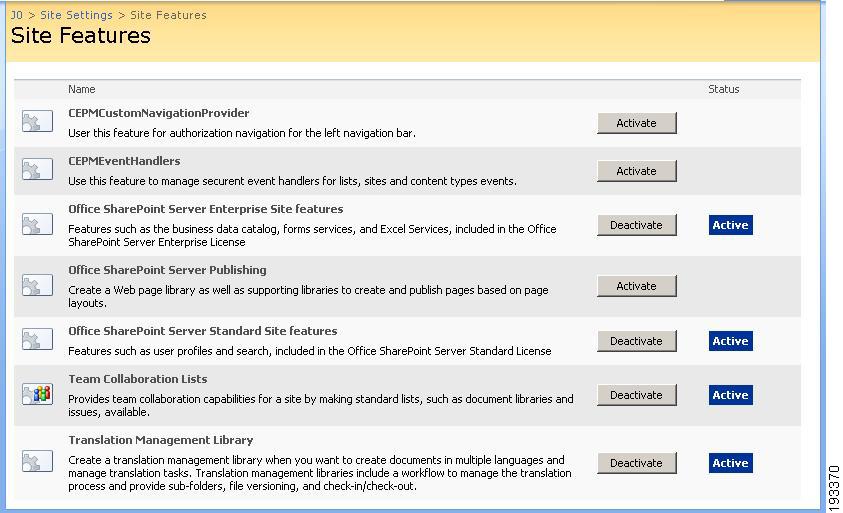Click the Active status badge for Translation Management Library
Image resolution: width=843 pixels, height=513 pixels.
[731, 463]
